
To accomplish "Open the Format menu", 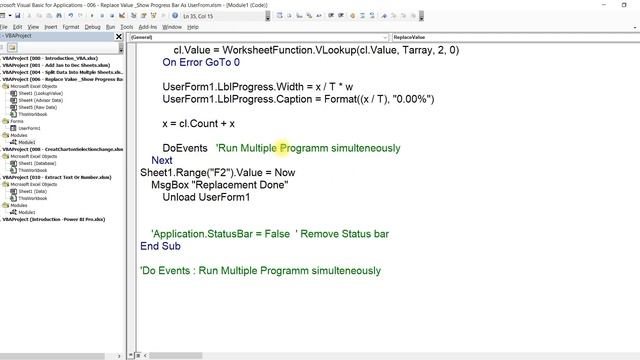I will pos(71,27).
